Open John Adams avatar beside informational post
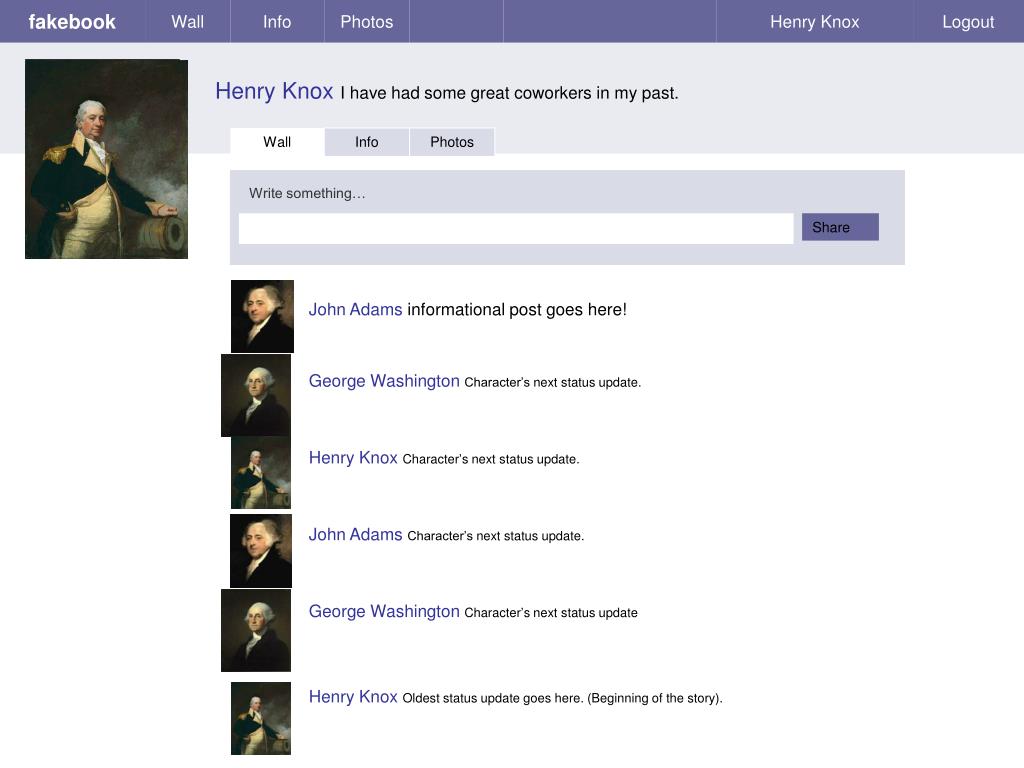Viewport: 1024px width, 768px height. (263, 316)
